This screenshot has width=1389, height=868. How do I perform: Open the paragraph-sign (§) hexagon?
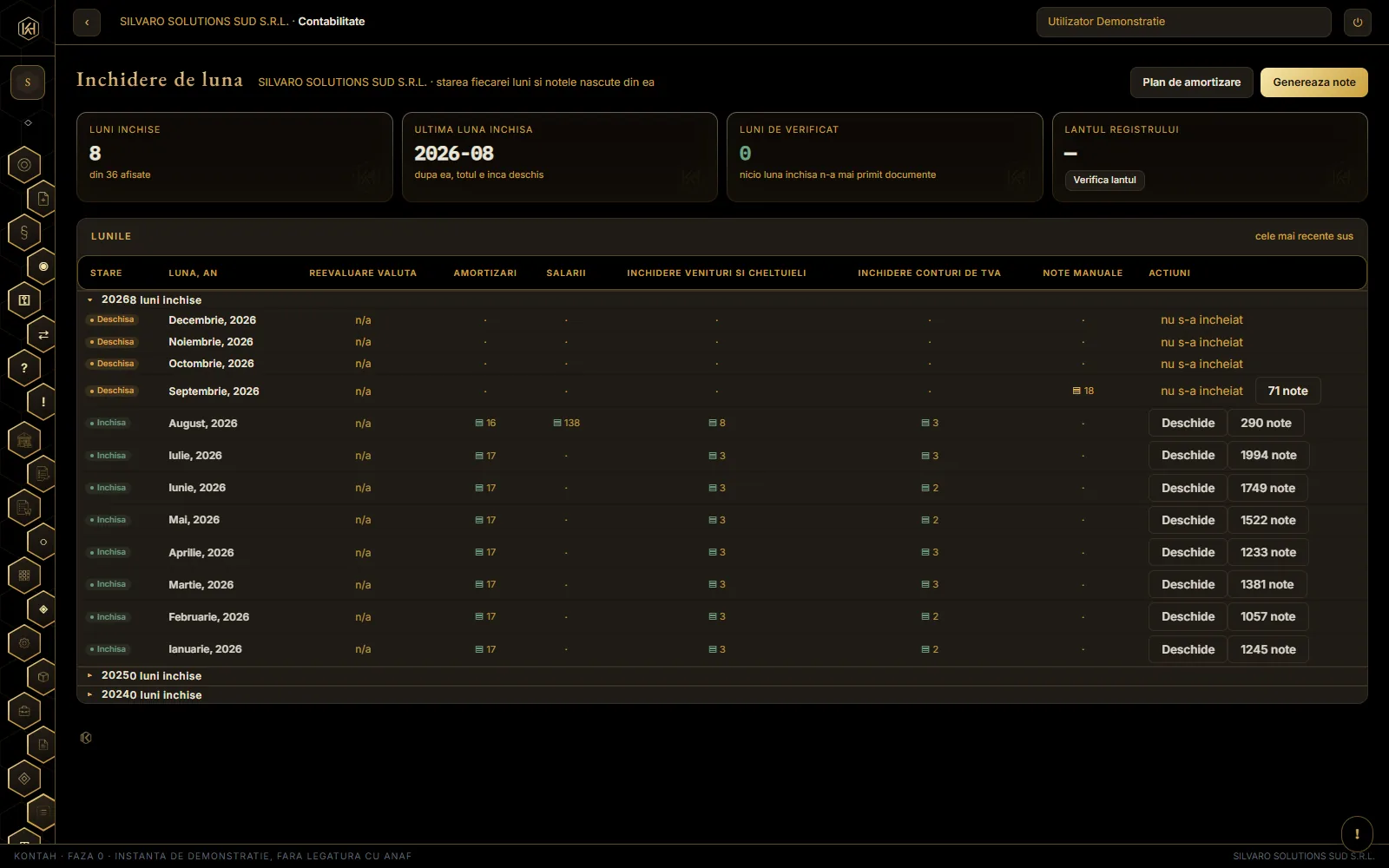(x=24, y=232)
